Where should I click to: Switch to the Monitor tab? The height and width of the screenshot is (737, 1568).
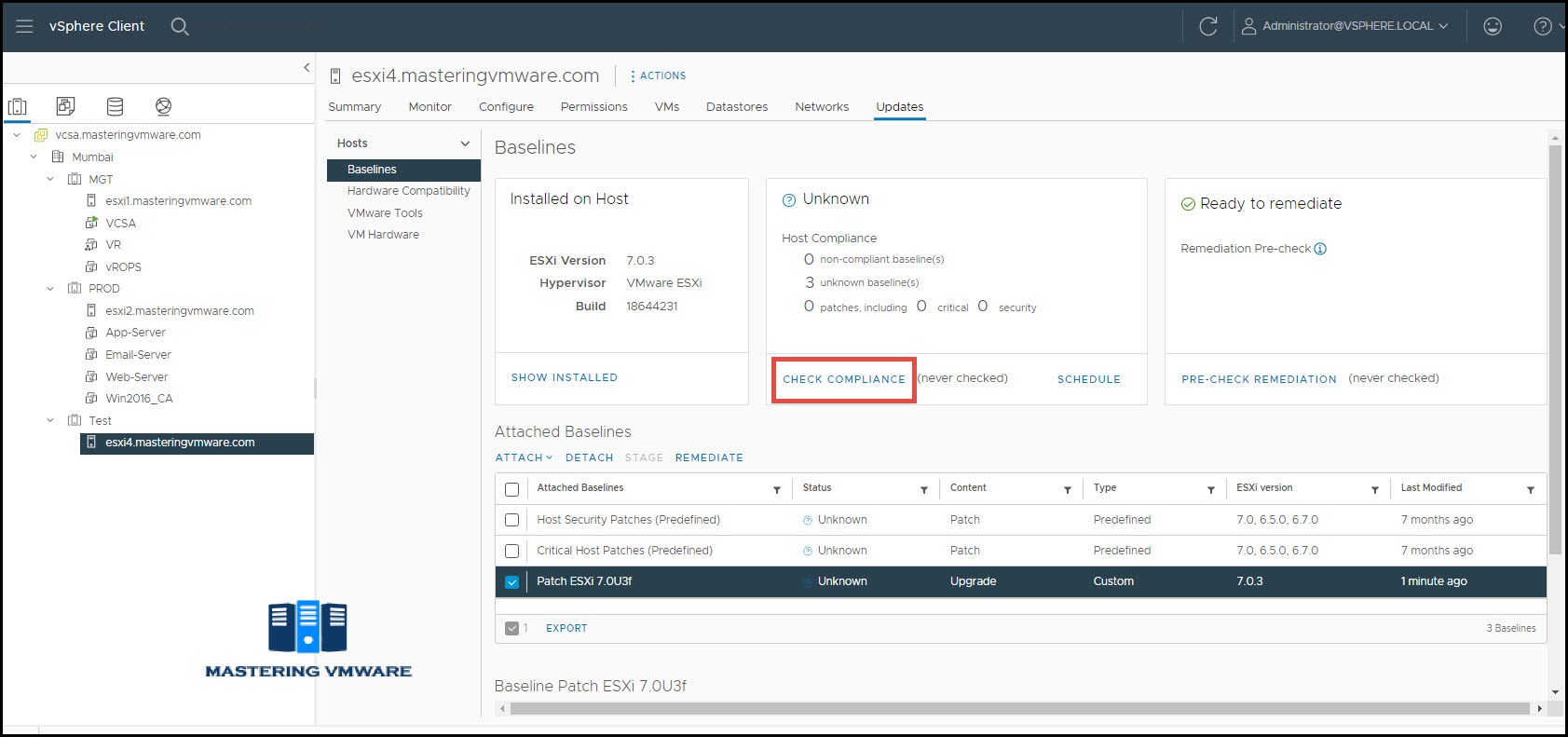(x=429, y=107)
